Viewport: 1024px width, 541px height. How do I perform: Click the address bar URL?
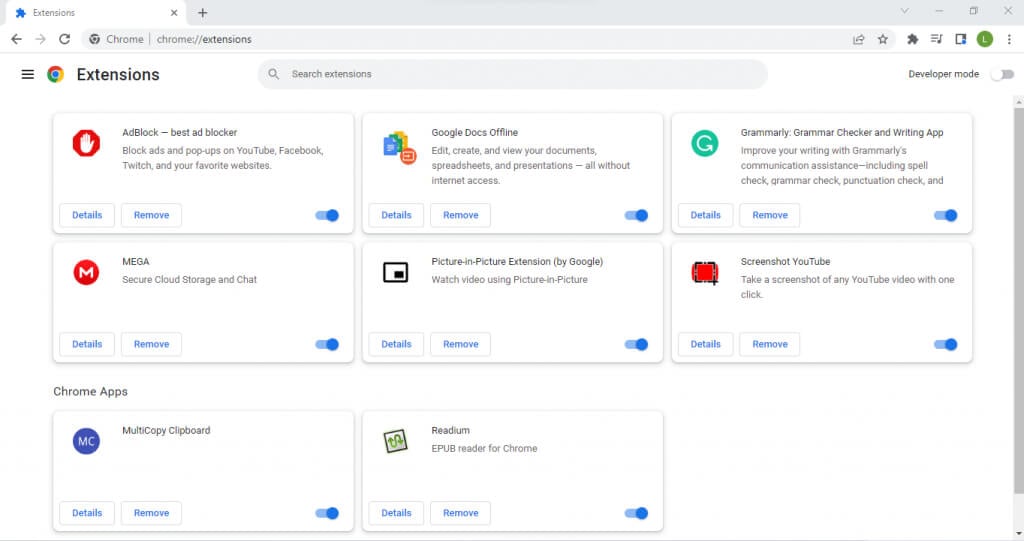pos(204,39)
